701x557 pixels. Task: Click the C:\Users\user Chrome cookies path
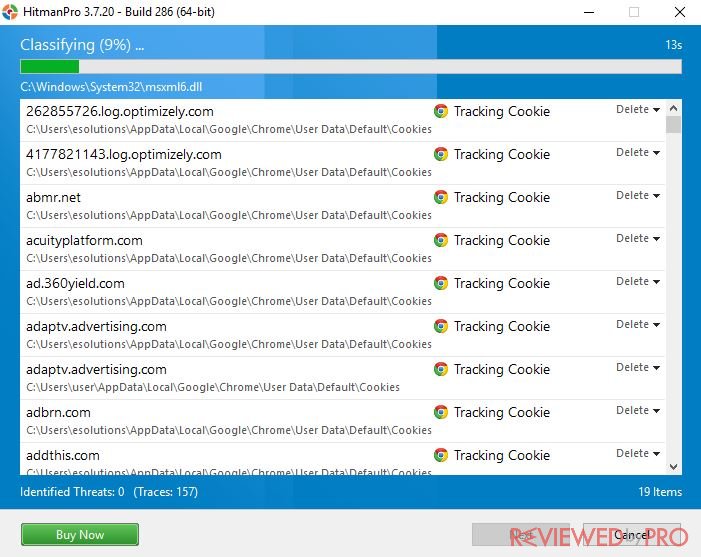(x=213, y=387)
